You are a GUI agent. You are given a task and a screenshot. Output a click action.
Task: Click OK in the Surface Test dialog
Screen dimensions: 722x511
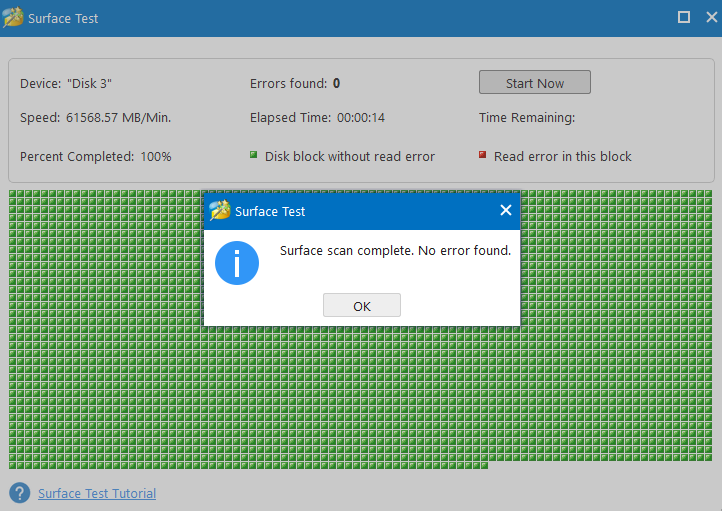click(x=361, y=305)
